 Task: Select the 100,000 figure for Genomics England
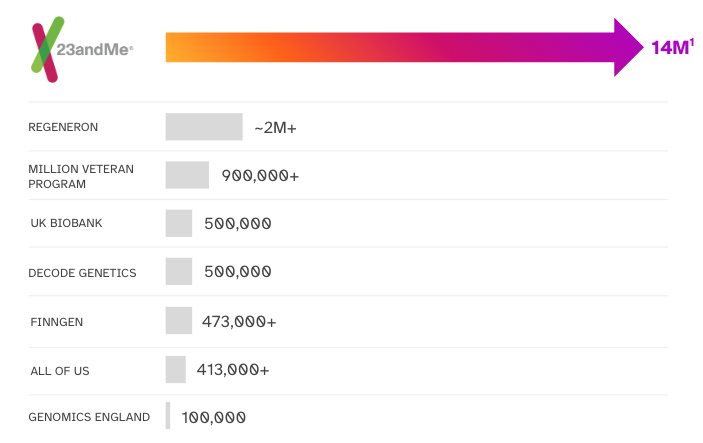pos(214,417)
